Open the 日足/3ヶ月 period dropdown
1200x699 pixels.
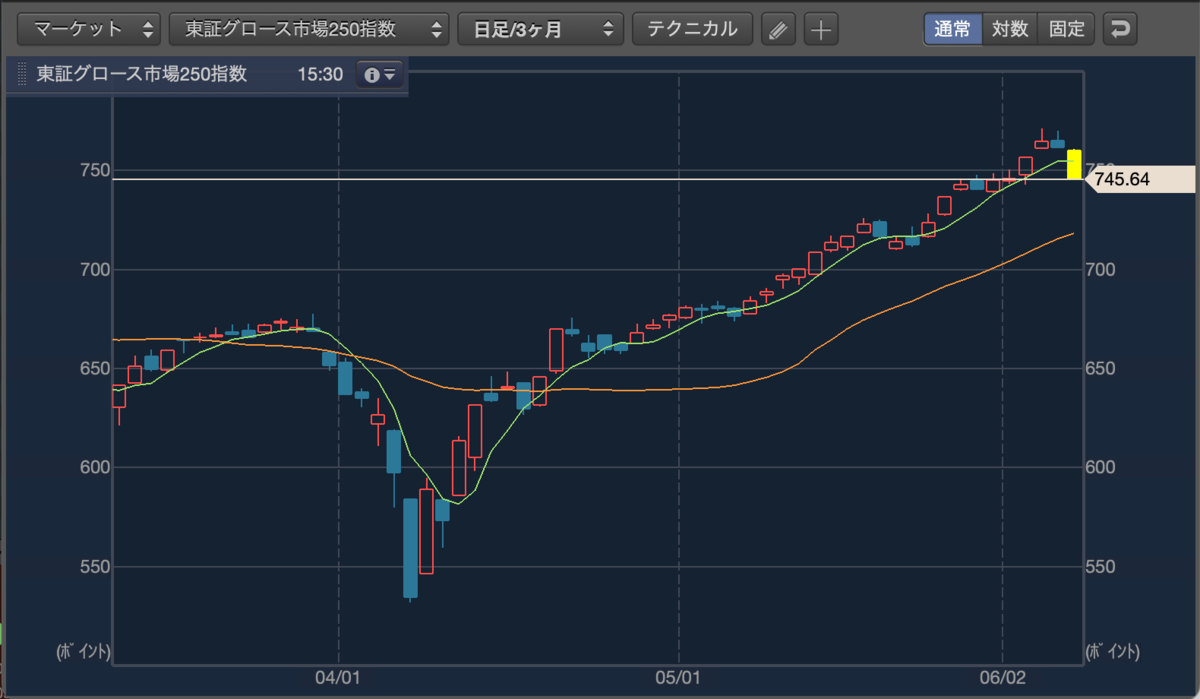click(x=540, y=29)
